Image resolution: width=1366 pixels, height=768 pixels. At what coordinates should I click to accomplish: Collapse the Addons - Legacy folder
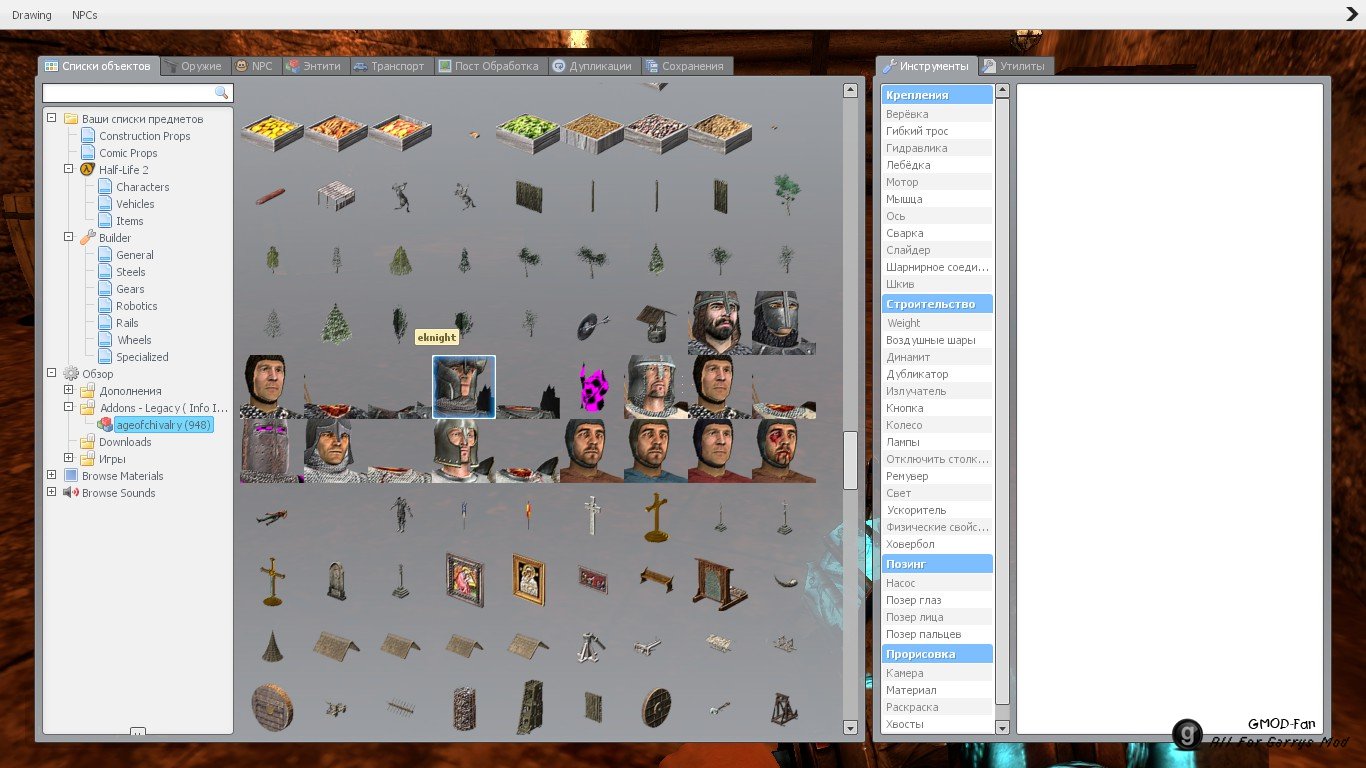(69, 407)
